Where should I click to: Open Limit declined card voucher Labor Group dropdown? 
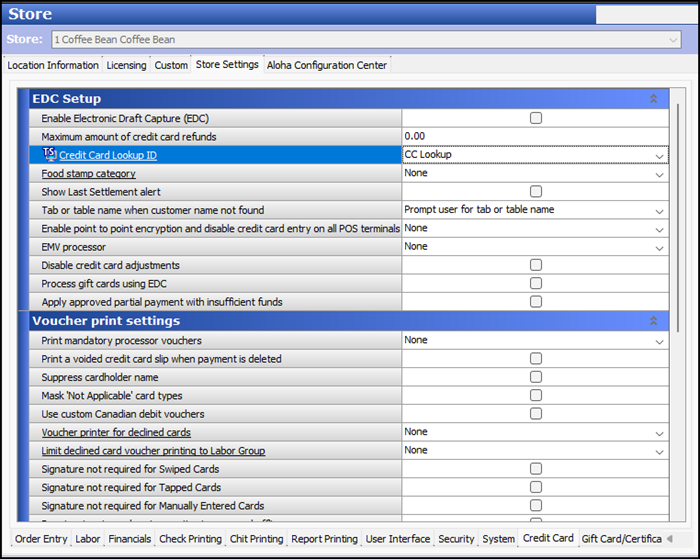[659, 451]
